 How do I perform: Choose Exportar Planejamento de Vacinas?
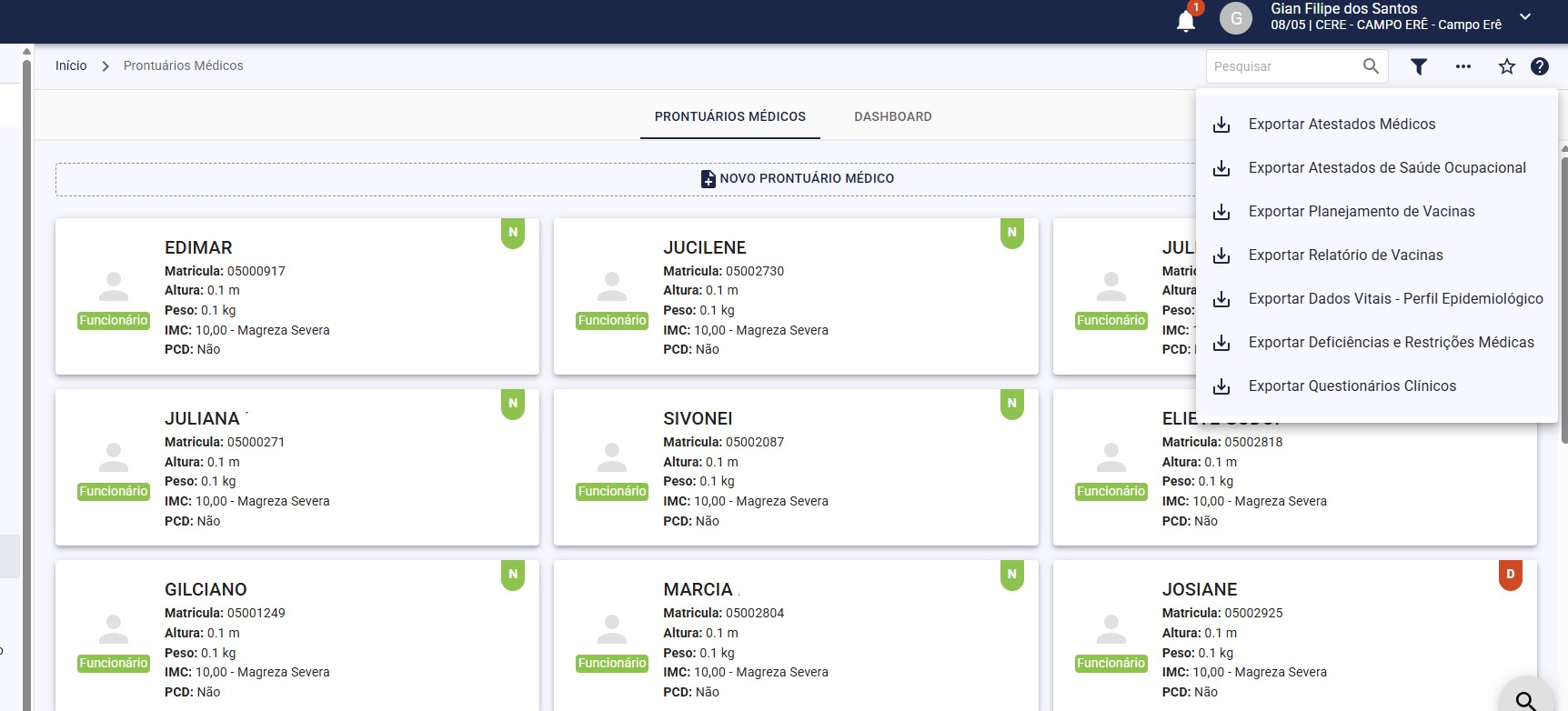pos(1361,212)
